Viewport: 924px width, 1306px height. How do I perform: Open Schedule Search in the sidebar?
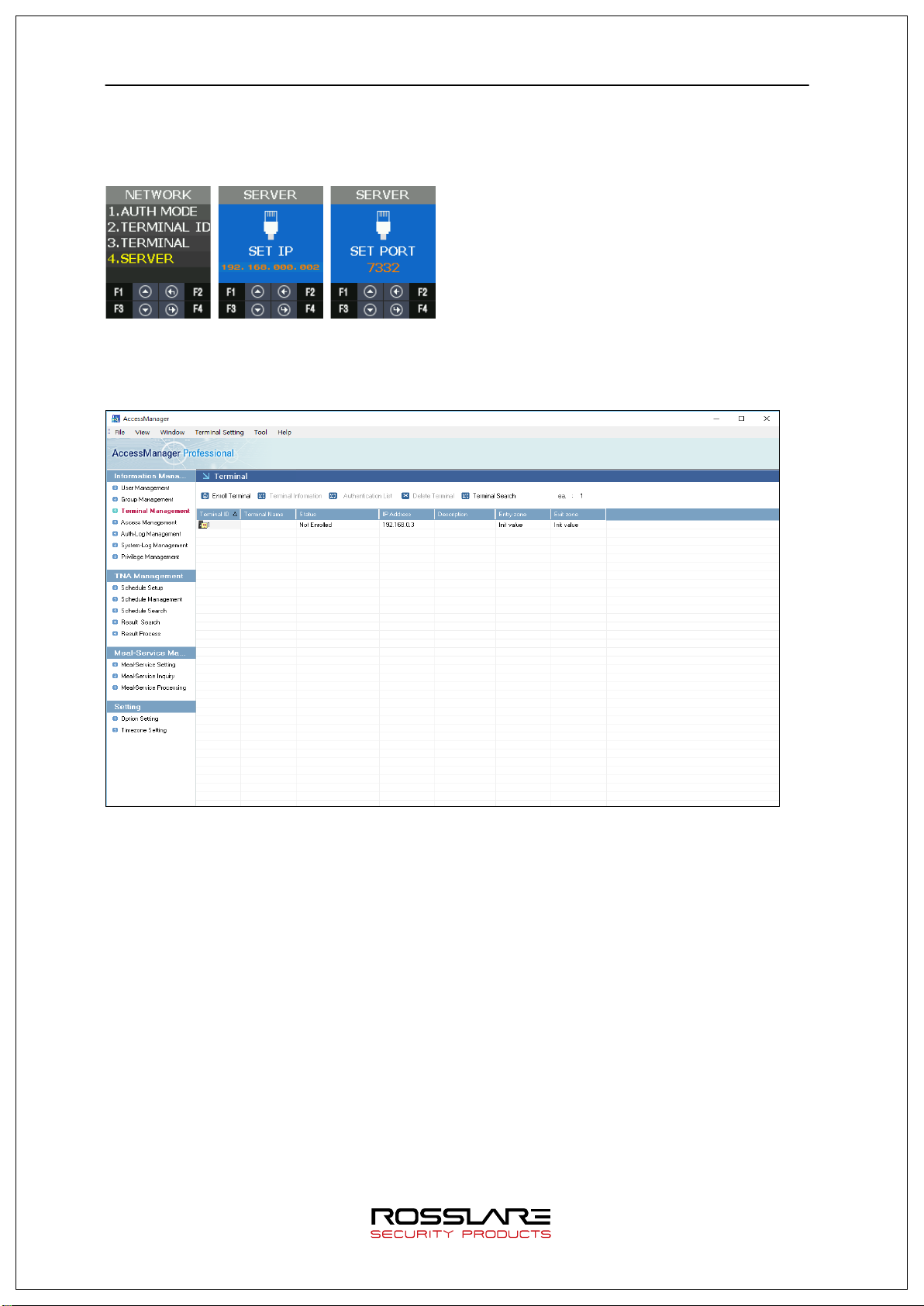click(143, 611)
